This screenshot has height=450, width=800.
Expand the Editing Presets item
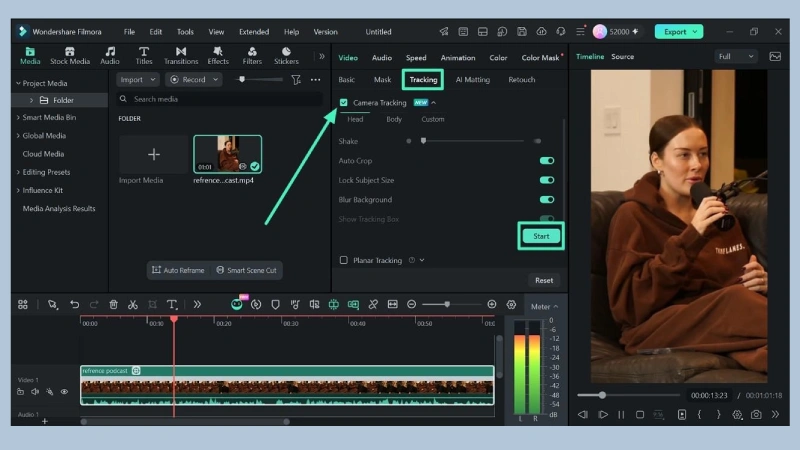pyautogui.click(x=18, y=172)
